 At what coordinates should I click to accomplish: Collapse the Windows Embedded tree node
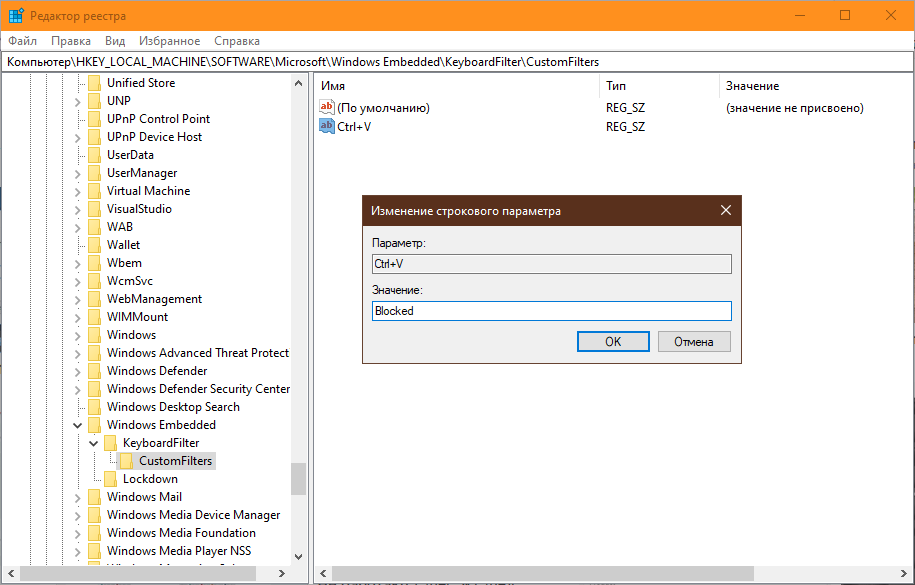78,425
